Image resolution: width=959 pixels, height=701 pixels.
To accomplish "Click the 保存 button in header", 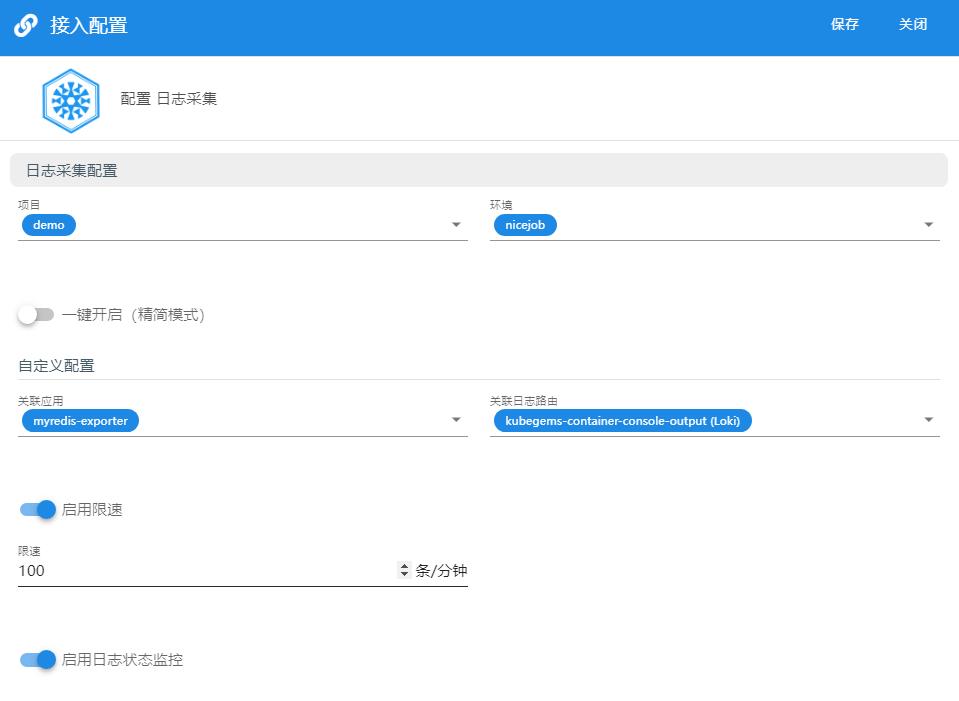I will click(845, 24).
